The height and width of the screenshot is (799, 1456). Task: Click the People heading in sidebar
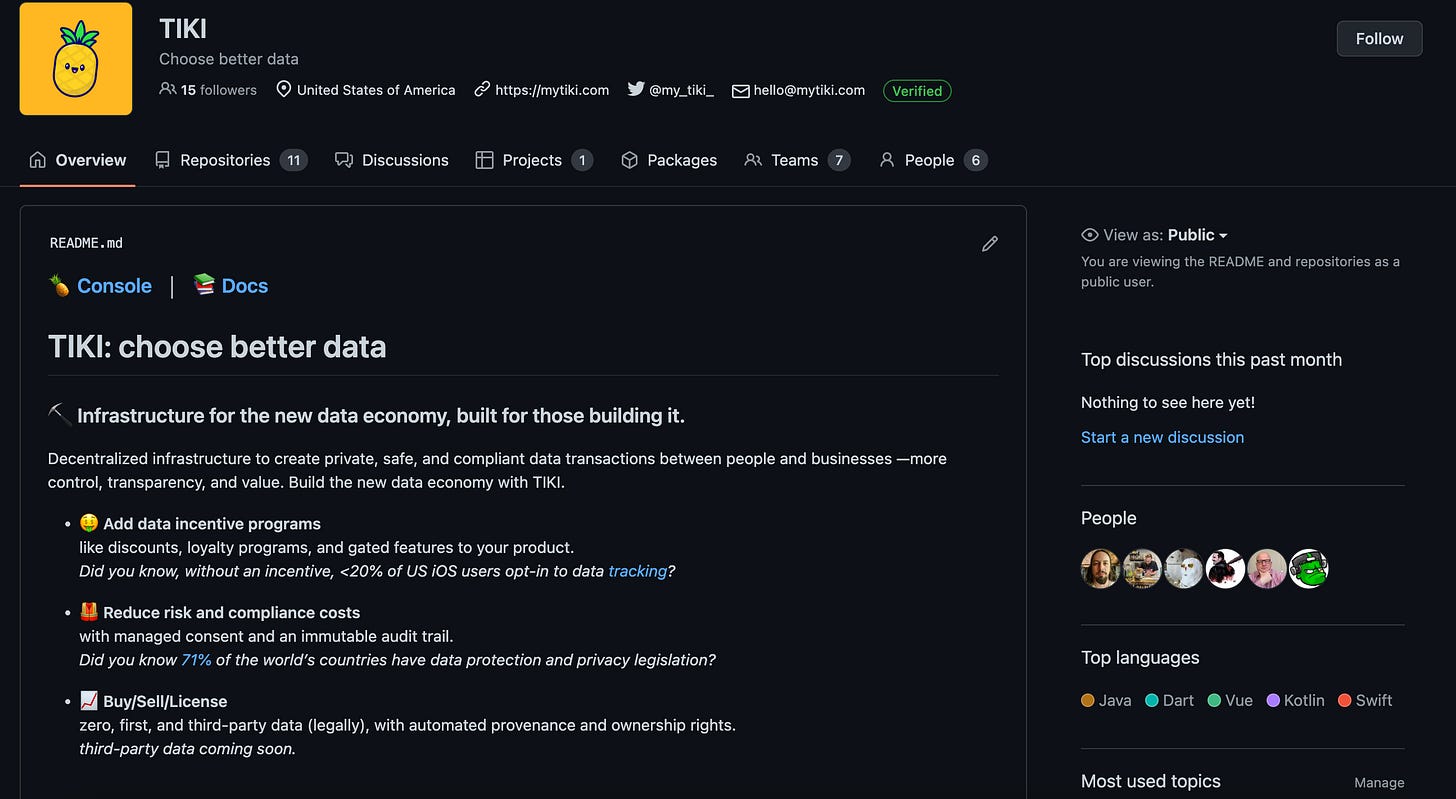[x=1108, y=518]
